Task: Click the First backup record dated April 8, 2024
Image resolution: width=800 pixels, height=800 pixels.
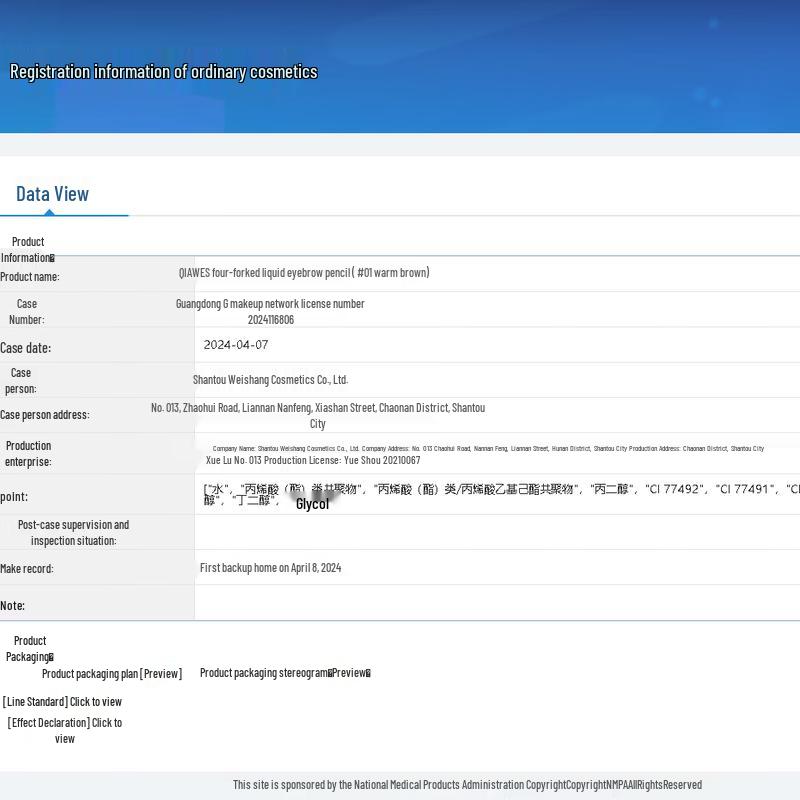Action: 270,568
